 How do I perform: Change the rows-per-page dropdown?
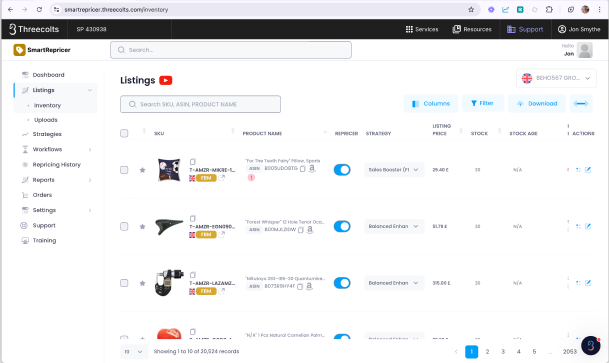click(x=134, y=352)
